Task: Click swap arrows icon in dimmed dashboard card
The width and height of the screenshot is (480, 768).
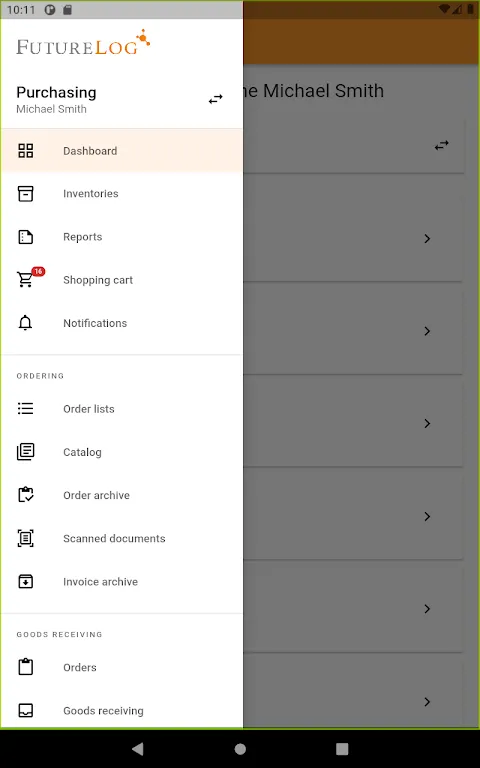Action: 441,145
